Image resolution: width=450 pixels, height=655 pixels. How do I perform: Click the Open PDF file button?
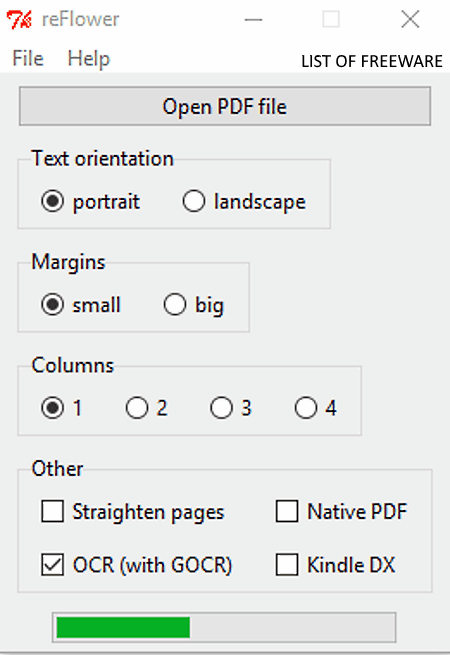[x=225, y=106]
